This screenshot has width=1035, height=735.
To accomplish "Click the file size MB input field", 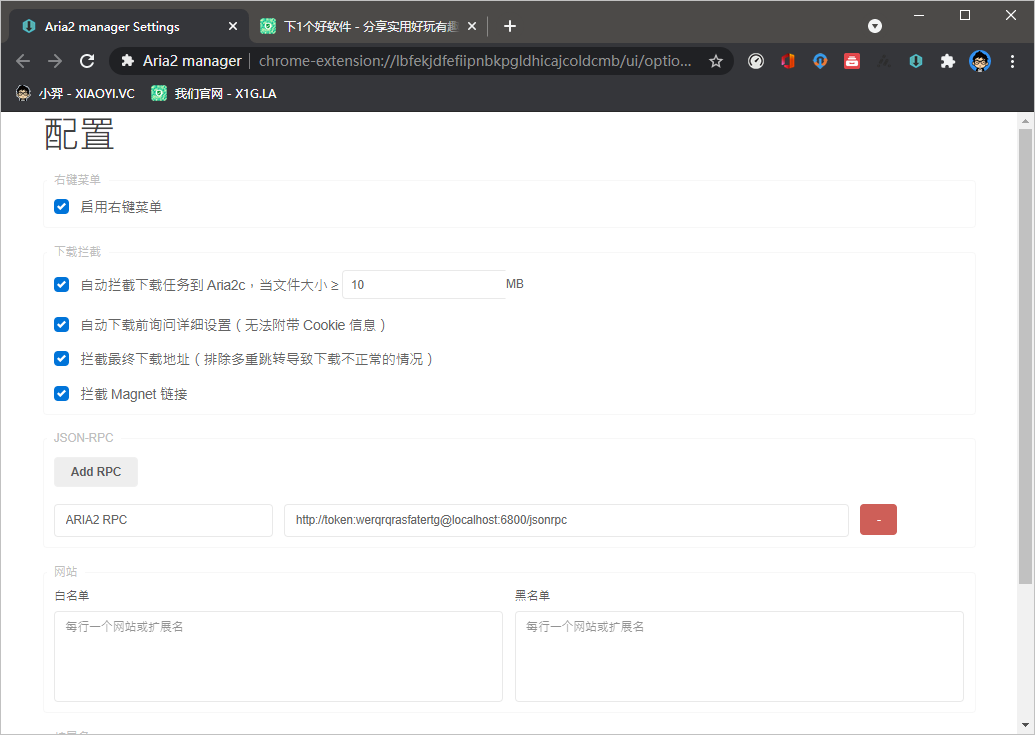I will coord(423,285).
